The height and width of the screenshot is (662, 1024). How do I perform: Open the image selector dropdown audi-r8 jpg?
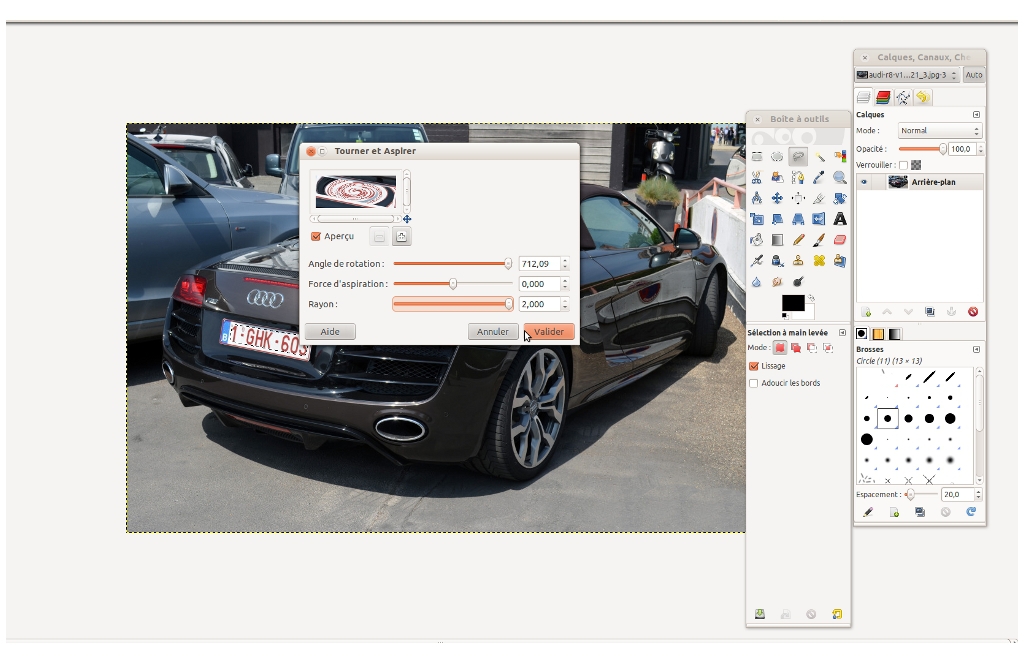(x=907, y=75)
